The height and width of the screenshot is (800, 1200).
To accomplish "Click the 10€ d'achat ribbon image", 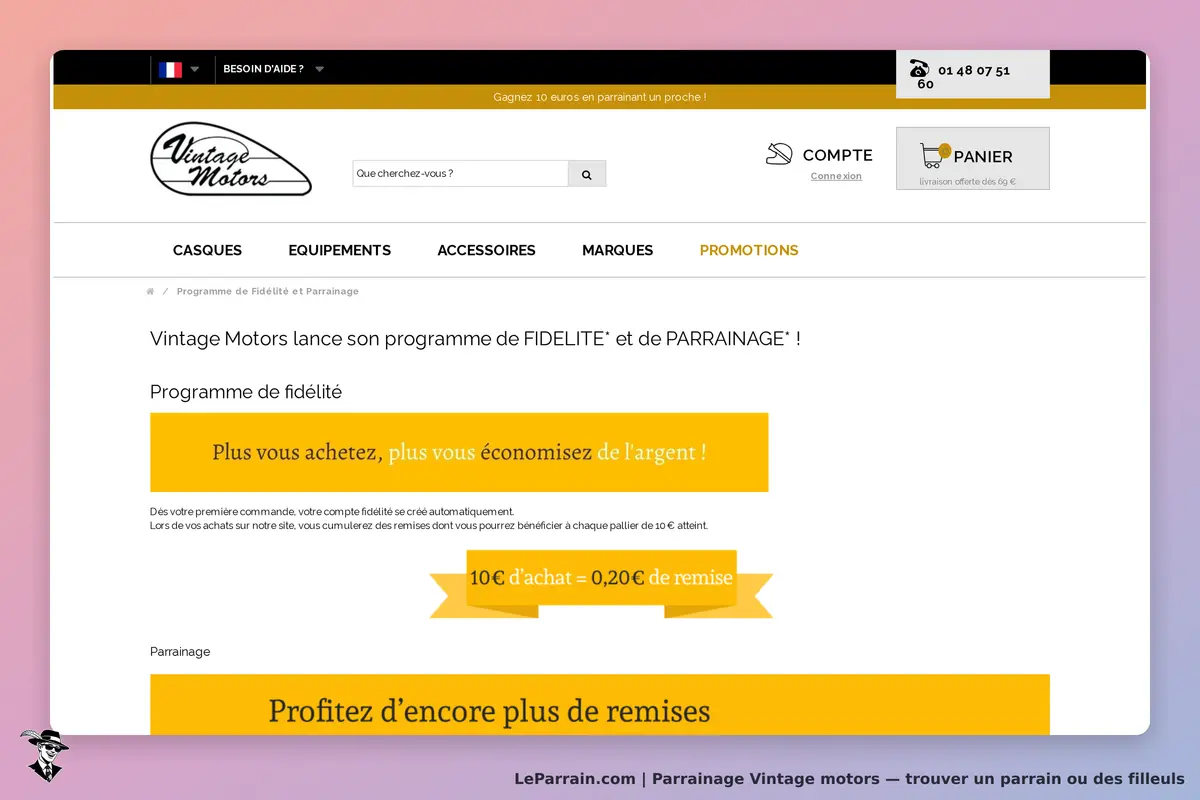I will click(x=601, y=583).
